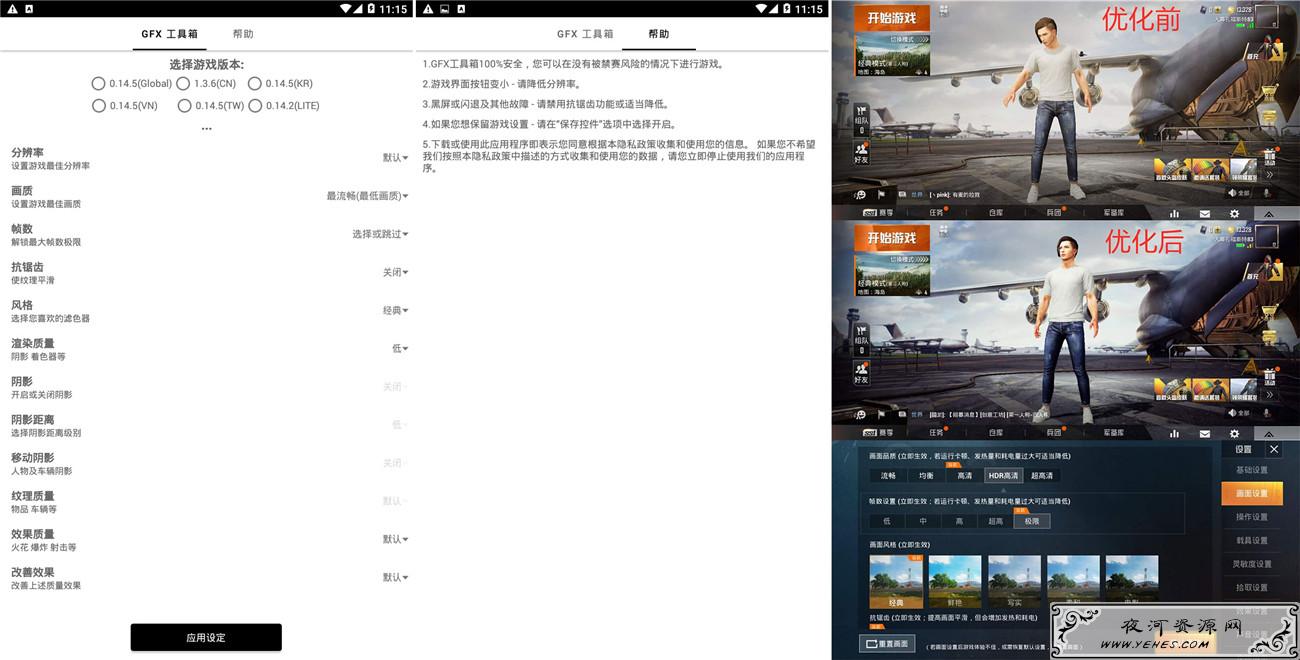Open 帧数 FPS dropdown (选择或跳过)

(380, 234)
